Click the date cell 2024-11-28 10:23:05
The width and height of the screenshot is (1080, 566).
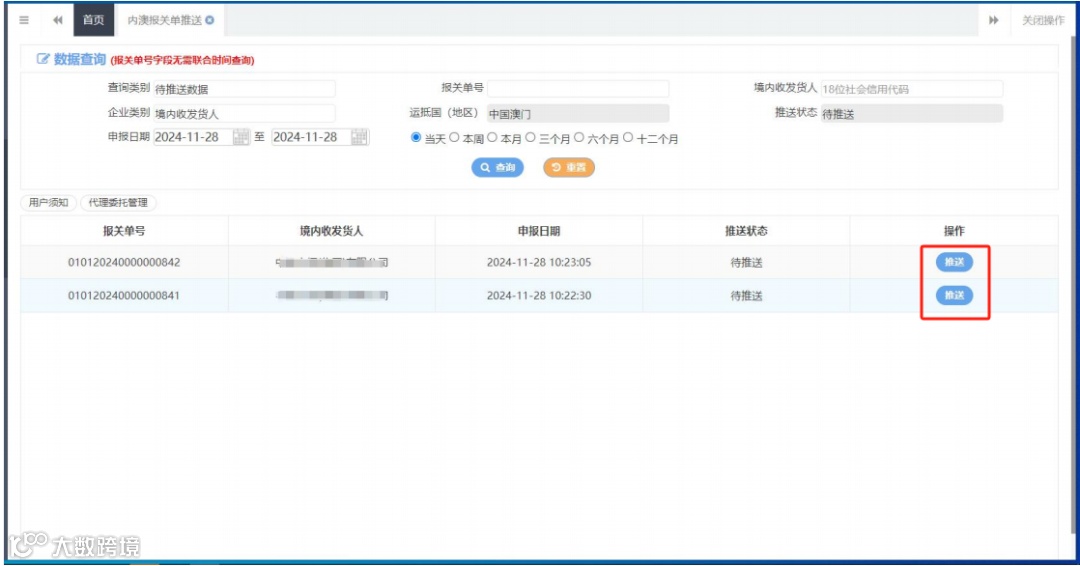pos(539,262)
